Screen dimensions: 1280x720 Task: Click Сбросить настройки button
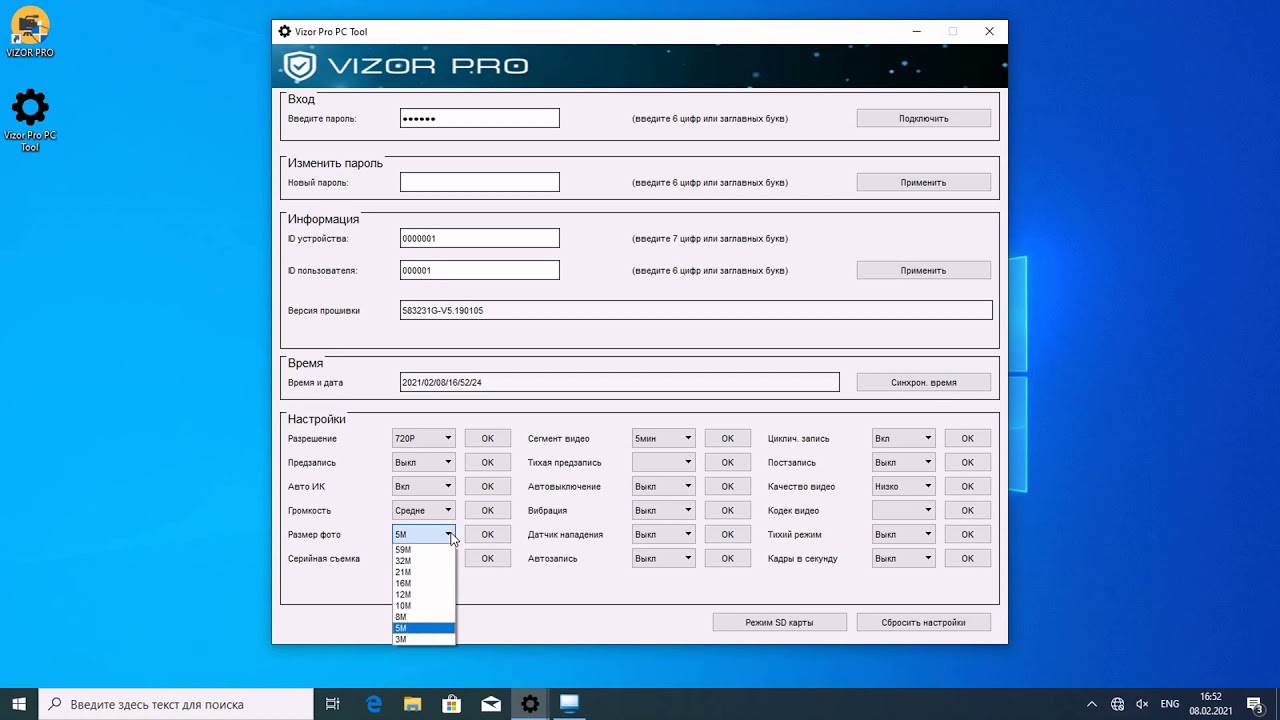(x=923, y=622)
